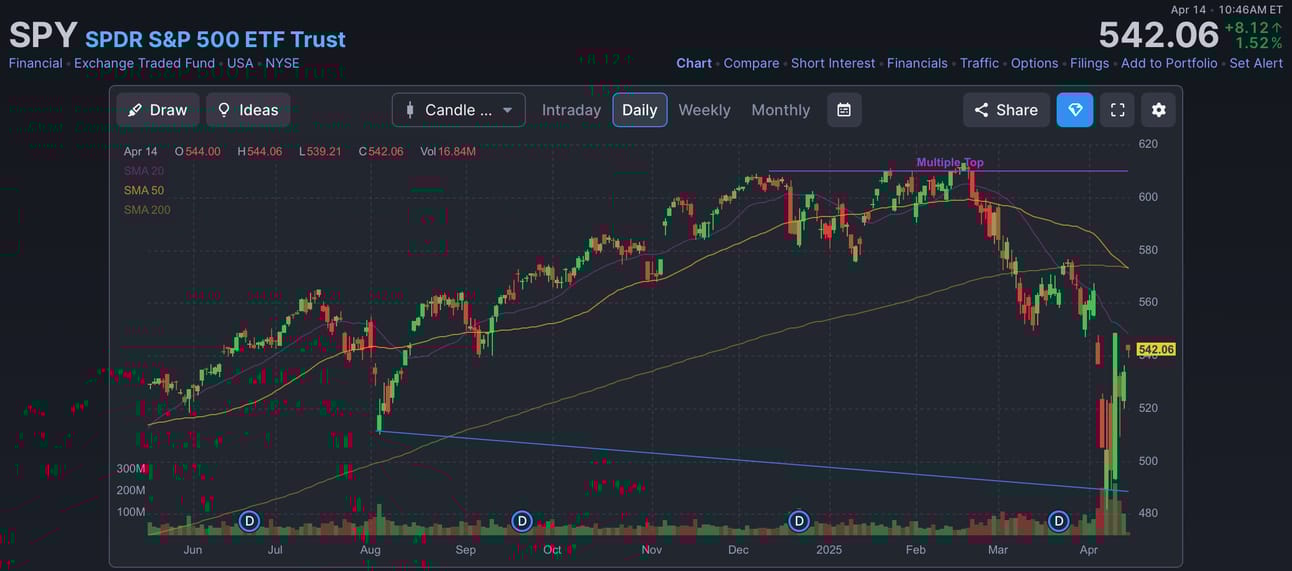Switch to Monthly timeframe
The image size is (1292, 571).
(780, 110)
